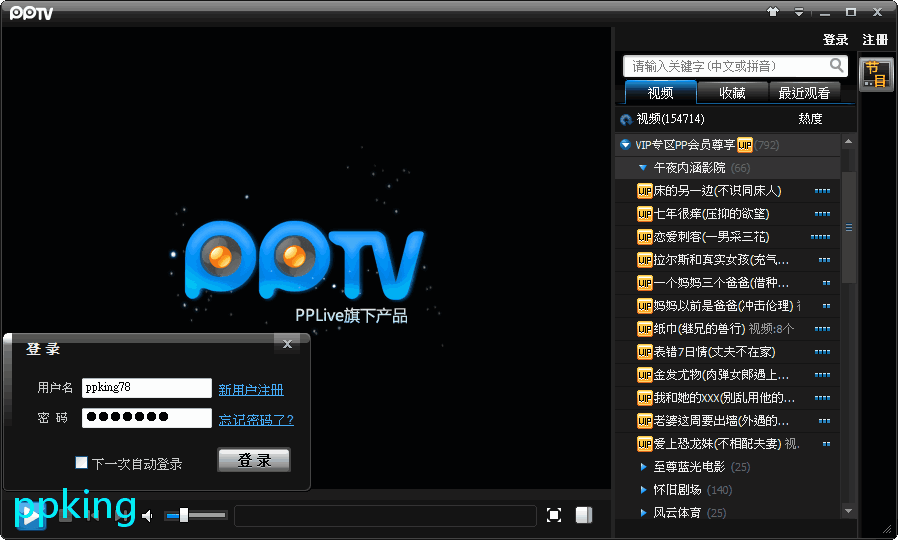Enable 下一次自动登录 checkbox
The height and width of the screenshot is (541, 900).
point(82,462)
